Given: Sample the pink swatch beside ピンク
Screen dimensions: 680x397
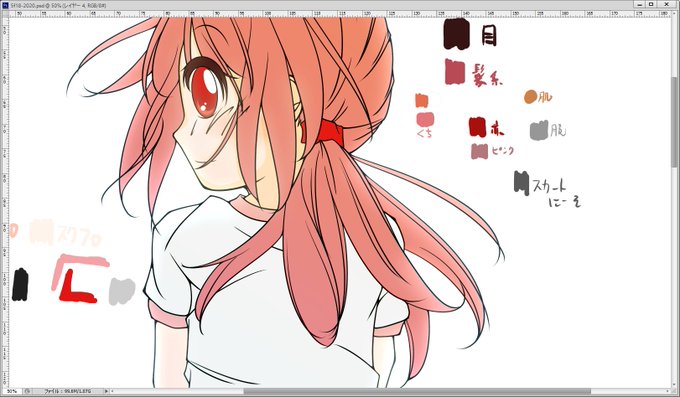Looking at the screenshot, I should tap(479, 151).
